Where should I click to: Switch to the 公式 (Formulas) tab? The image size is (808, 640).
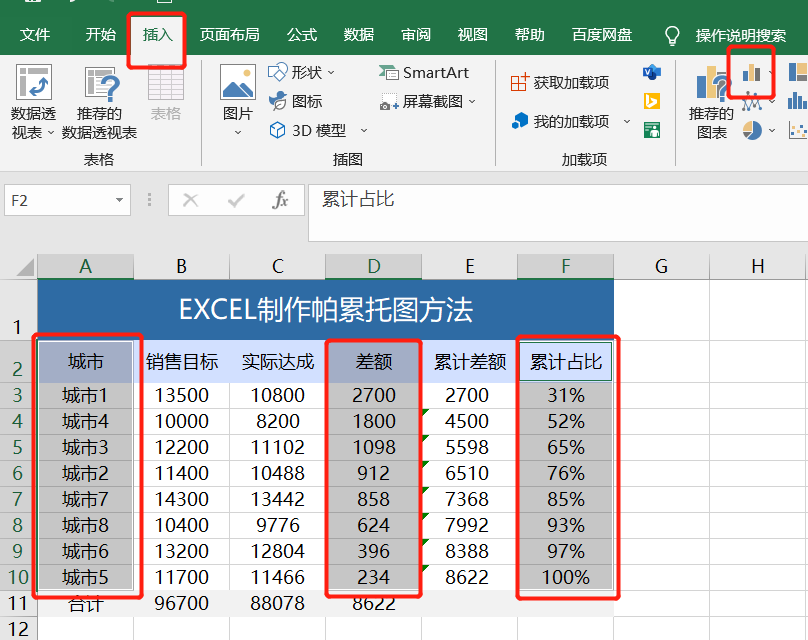(x=302, y=35)
